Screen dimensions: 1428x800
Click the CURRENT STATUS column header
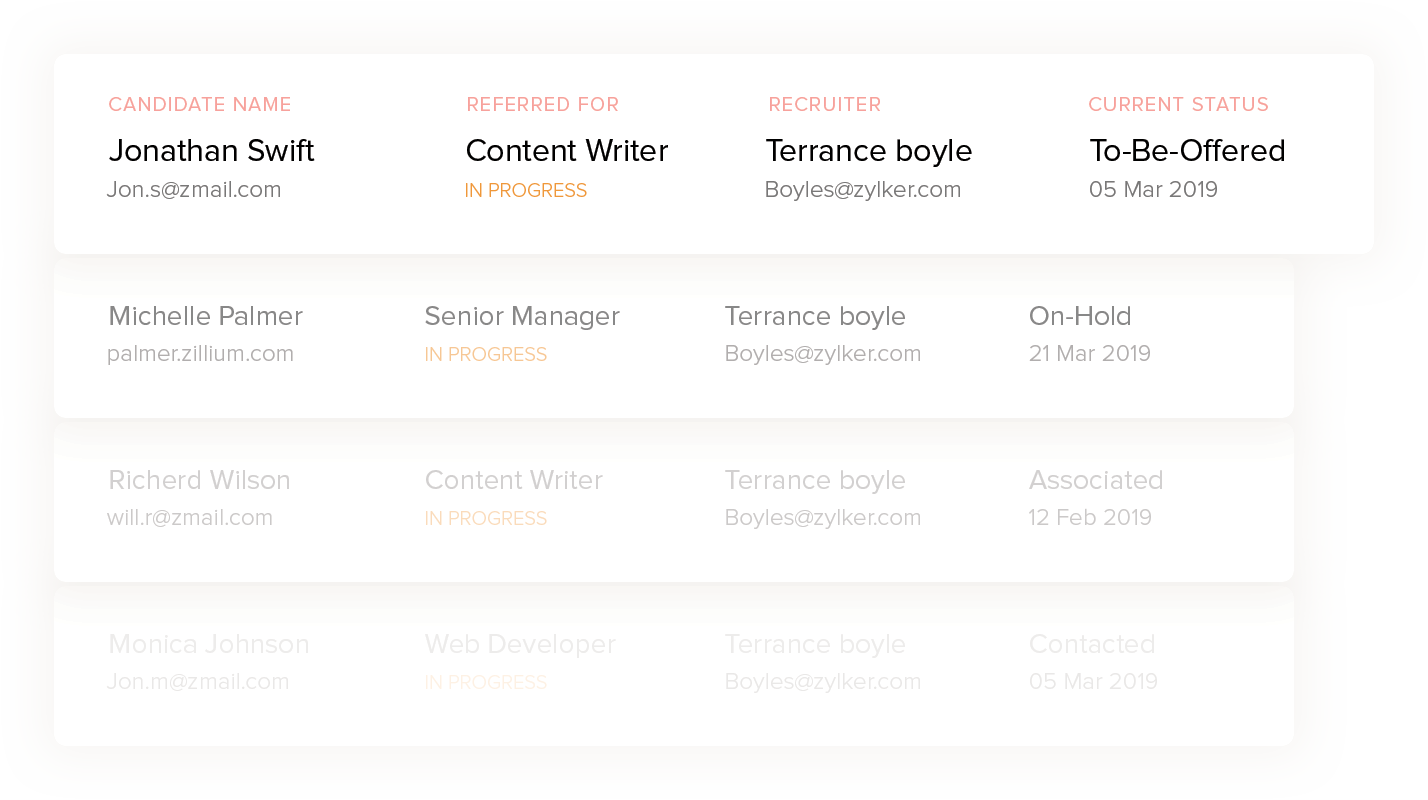(1178, 105)
